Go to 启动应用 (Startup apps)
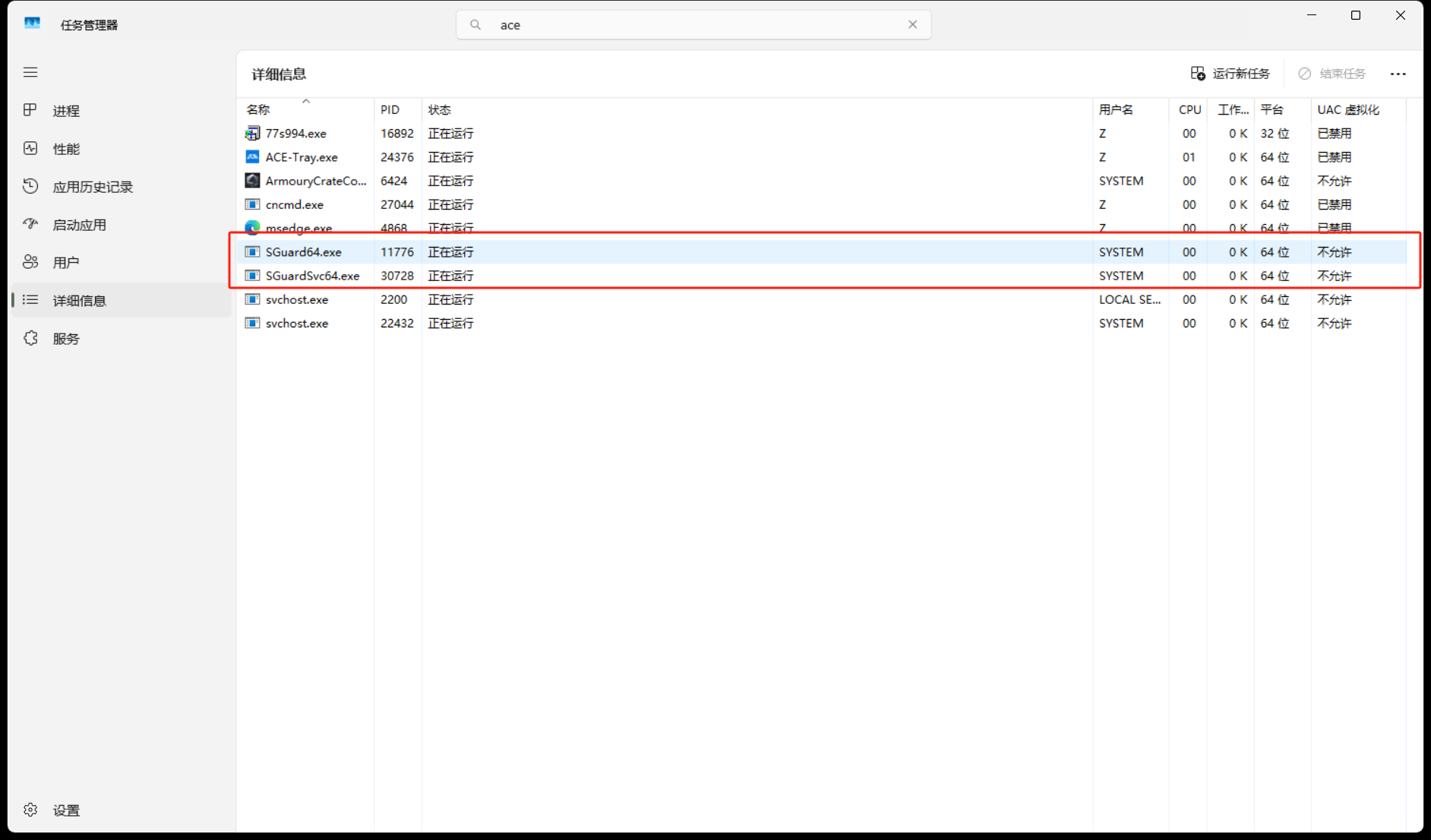This screenshot has width=1431, height=840. click(x=122, y=225)
